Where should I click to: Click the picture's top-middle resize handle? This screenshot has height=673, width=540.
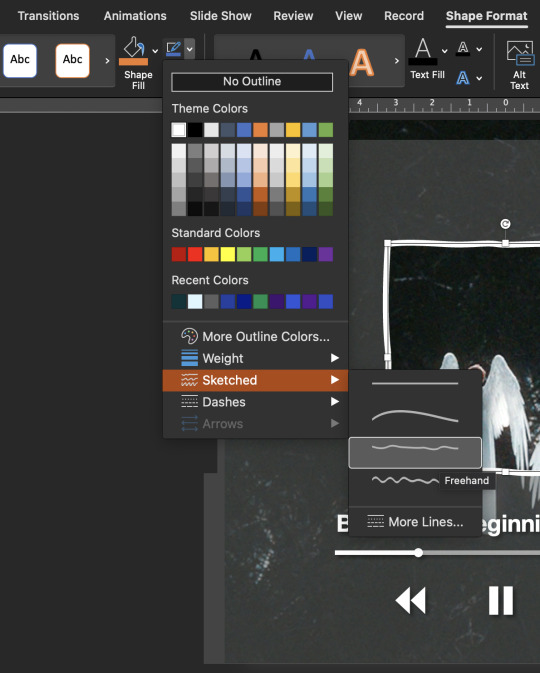click(505, 243)
